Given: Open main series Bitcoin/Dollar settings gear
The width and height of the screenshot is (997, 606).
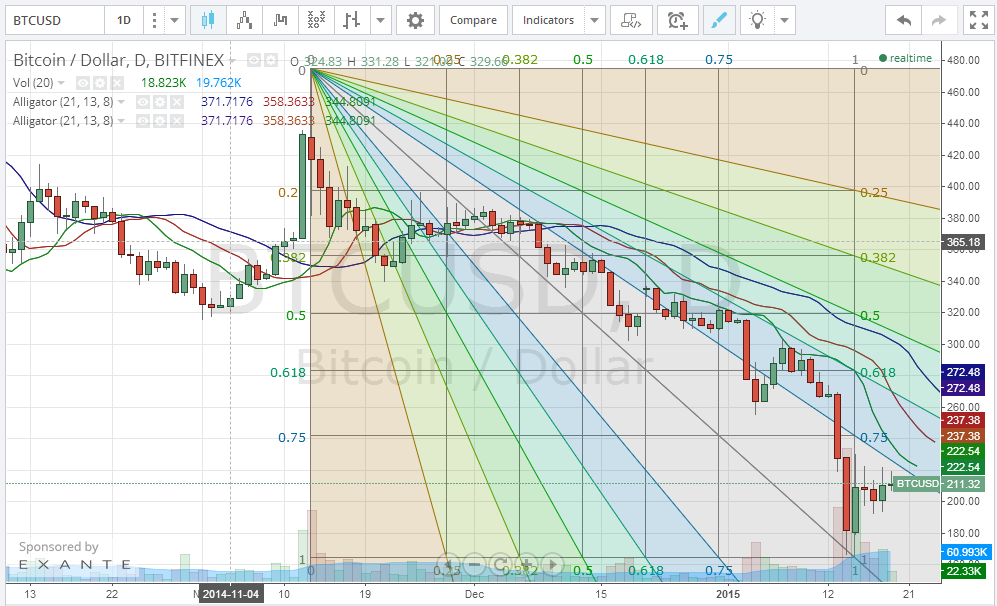Looking at the screenshot, I should coord(271,60).
